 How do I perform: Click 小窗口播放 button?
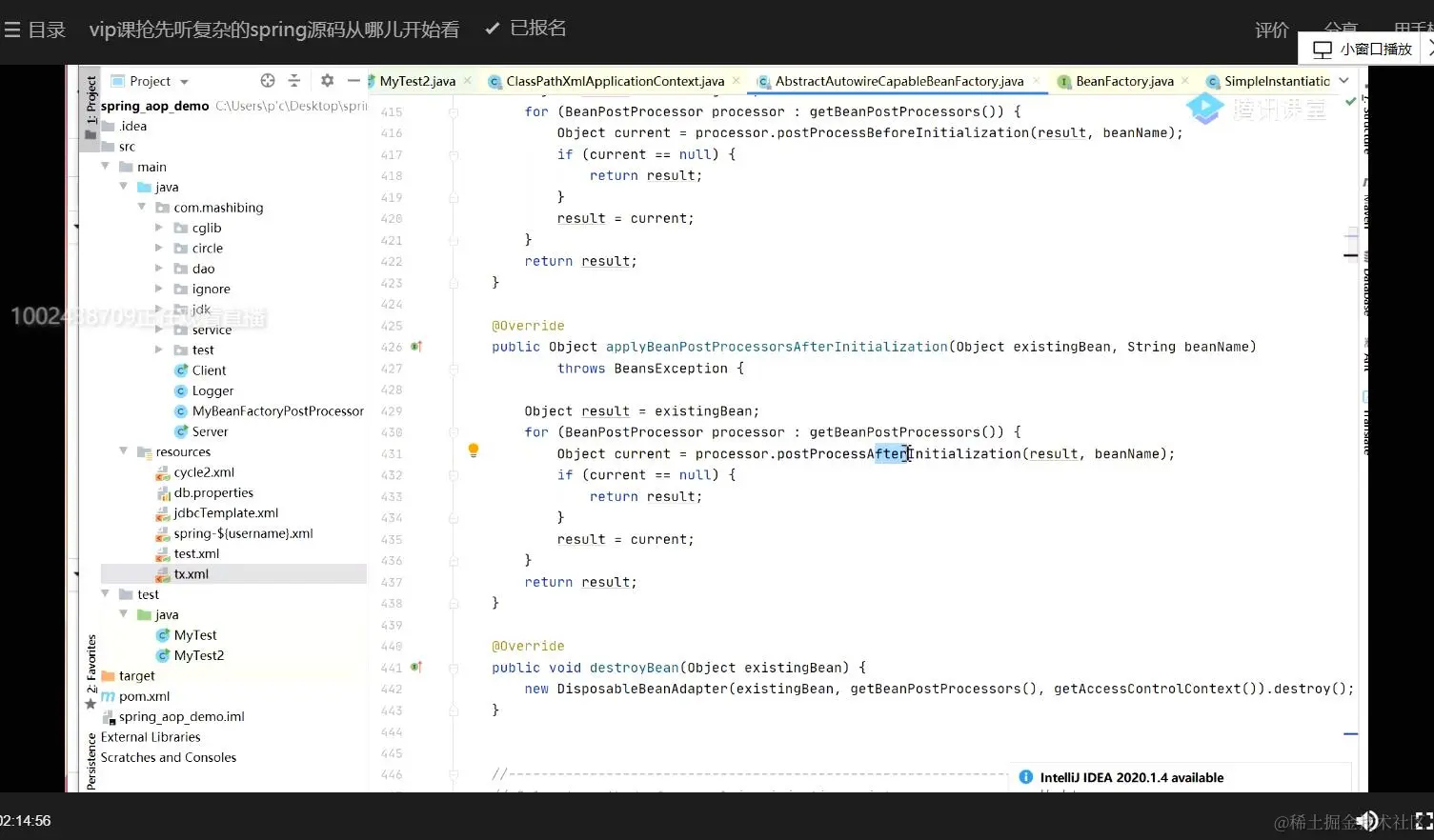click(1363, 50)
